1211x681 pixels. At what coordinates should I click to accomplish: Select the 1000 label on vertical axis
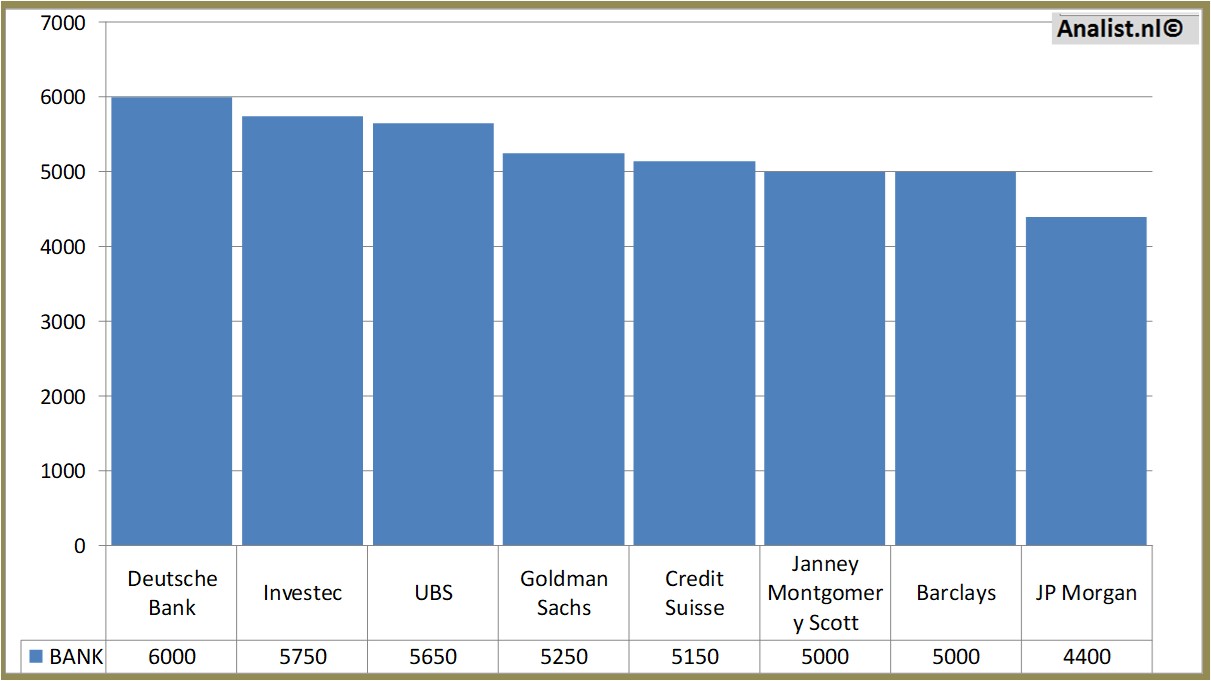(x=63, y=471)
